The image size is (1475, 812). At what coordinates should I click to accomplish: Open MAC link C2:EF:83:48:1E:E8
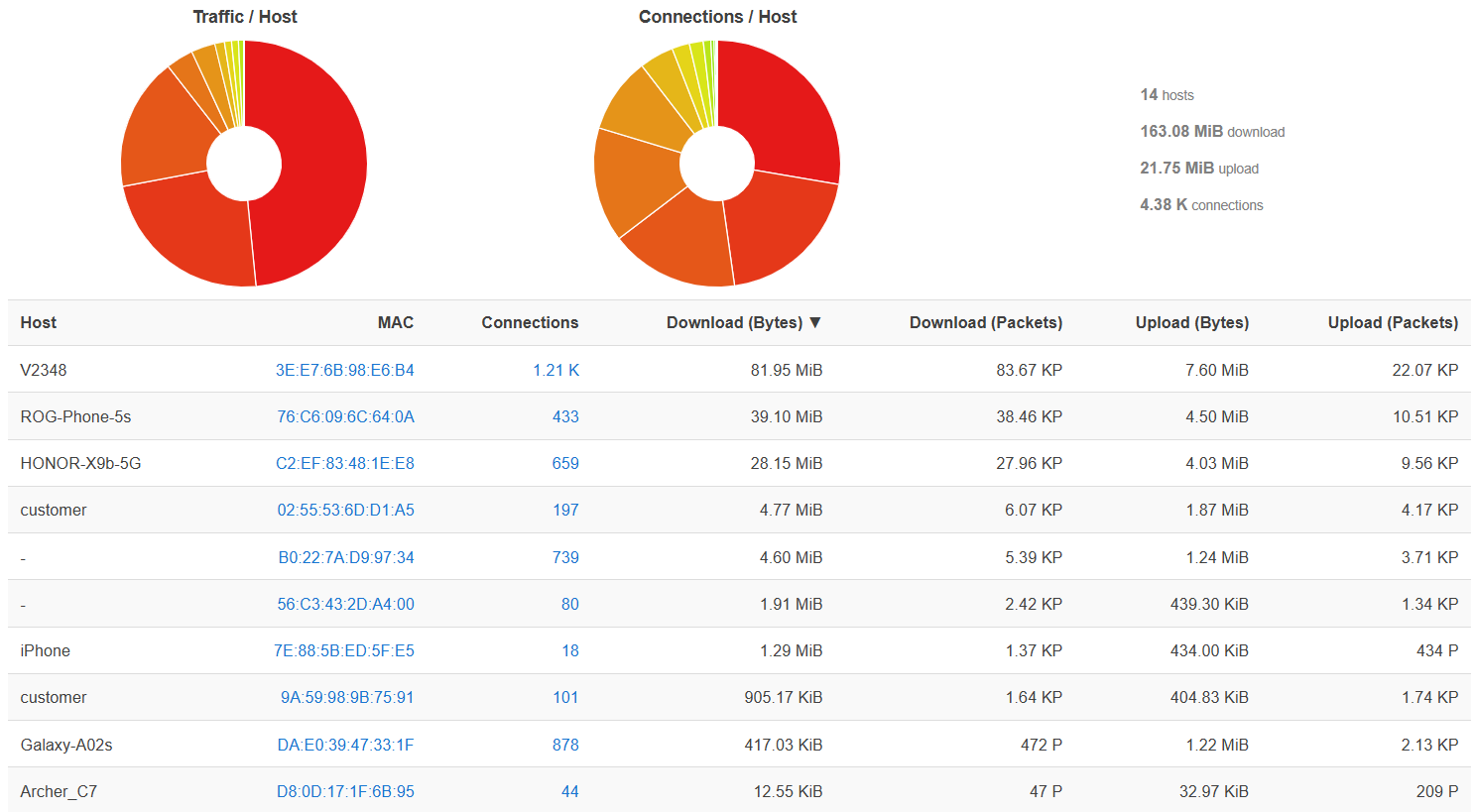click(345, 463)
